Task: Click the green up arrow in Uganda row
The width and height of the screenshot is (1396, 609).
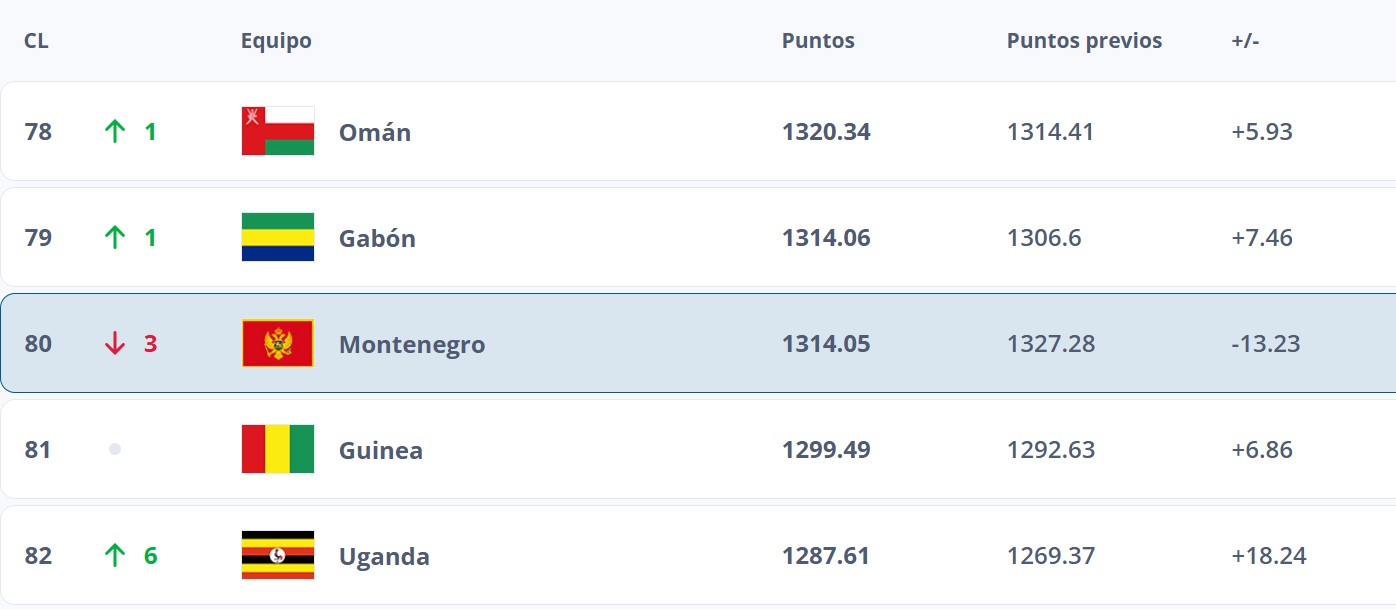Action: 115,555
